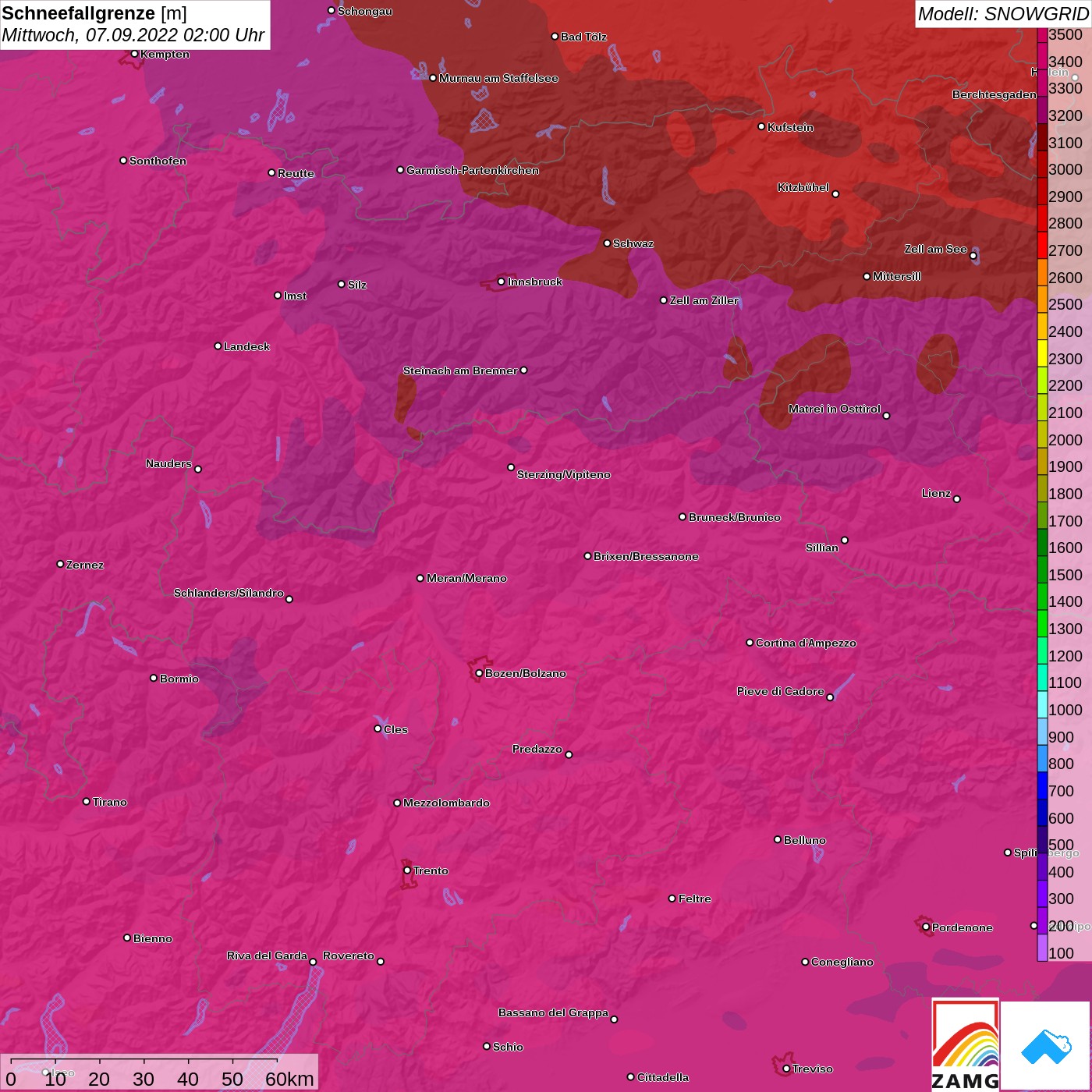
Task: Pick the 1000 legend value
Action: [x=1065, y=710]
